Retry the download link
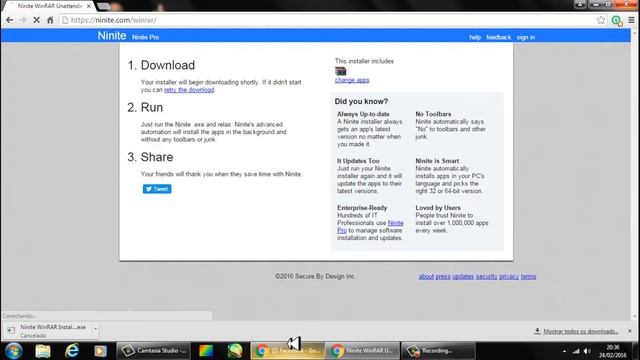Image resolution: width=640 pixels, height=360 pixels. point(189,90)
